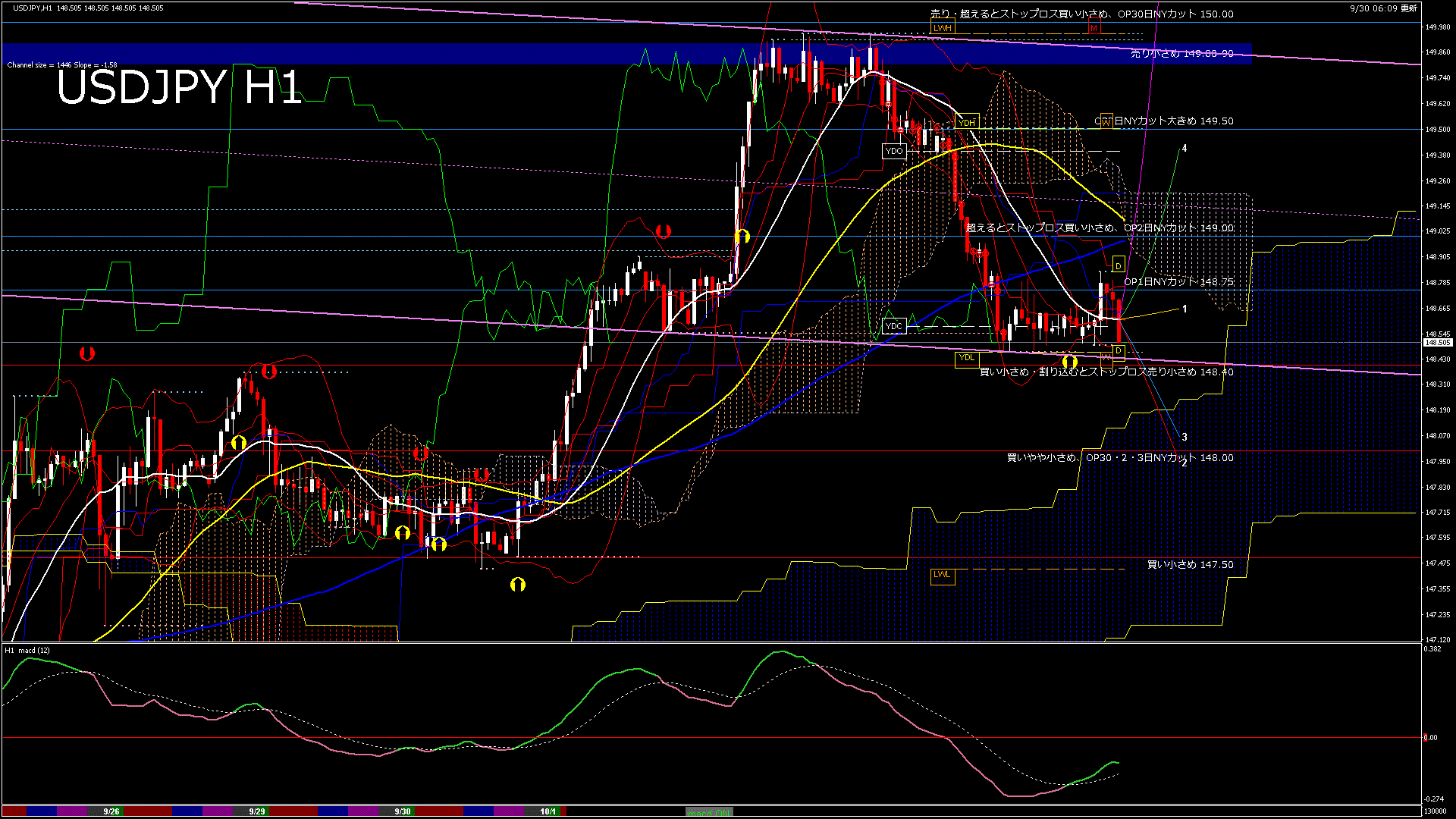Click the OP1日NYカット 148.75 label
This screenshot has width=1456, height=819.
pyautogui.click(x=1178, y=282)
